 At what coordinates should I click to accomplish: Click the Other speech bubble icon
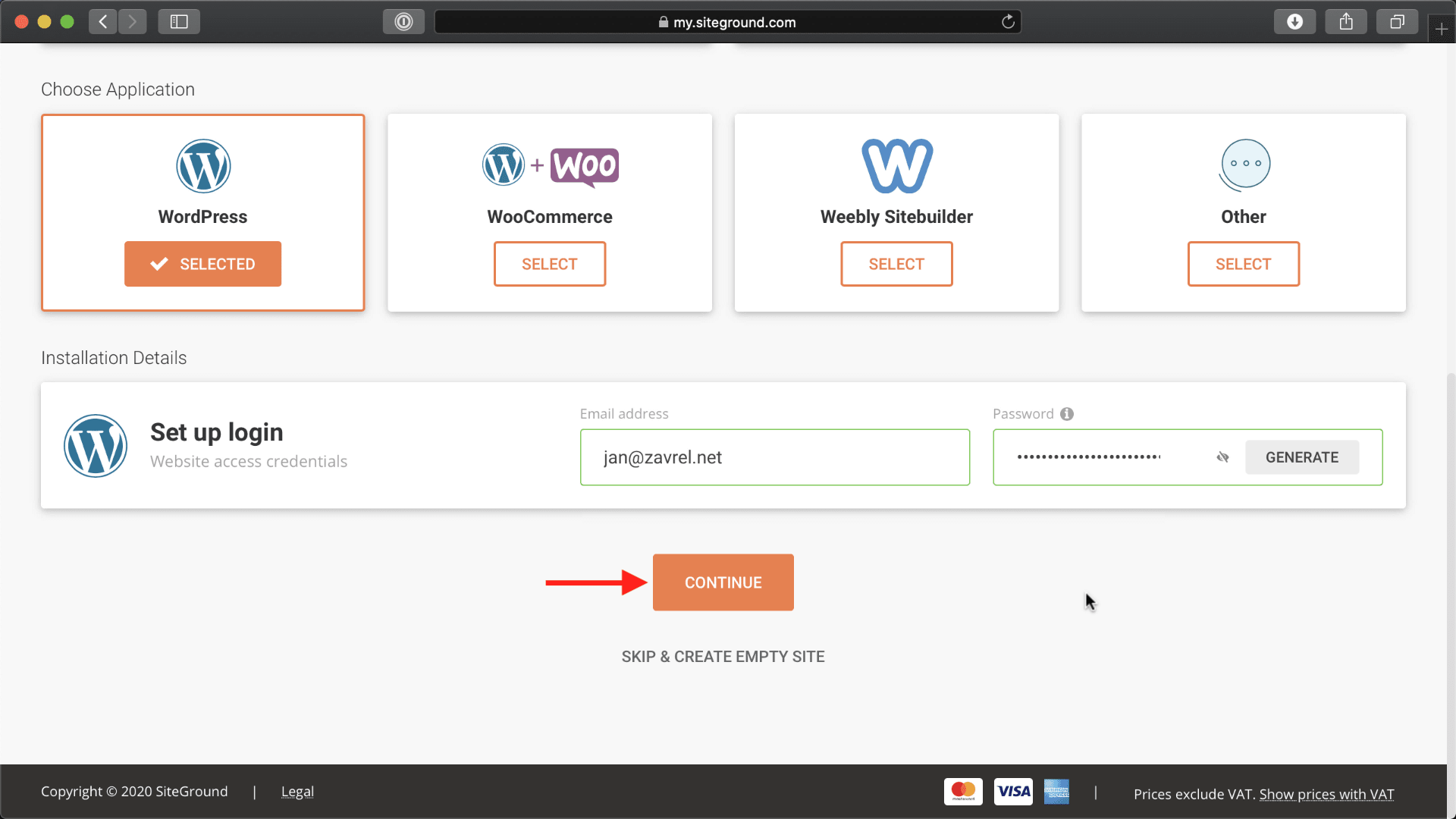coord(1244,165)
